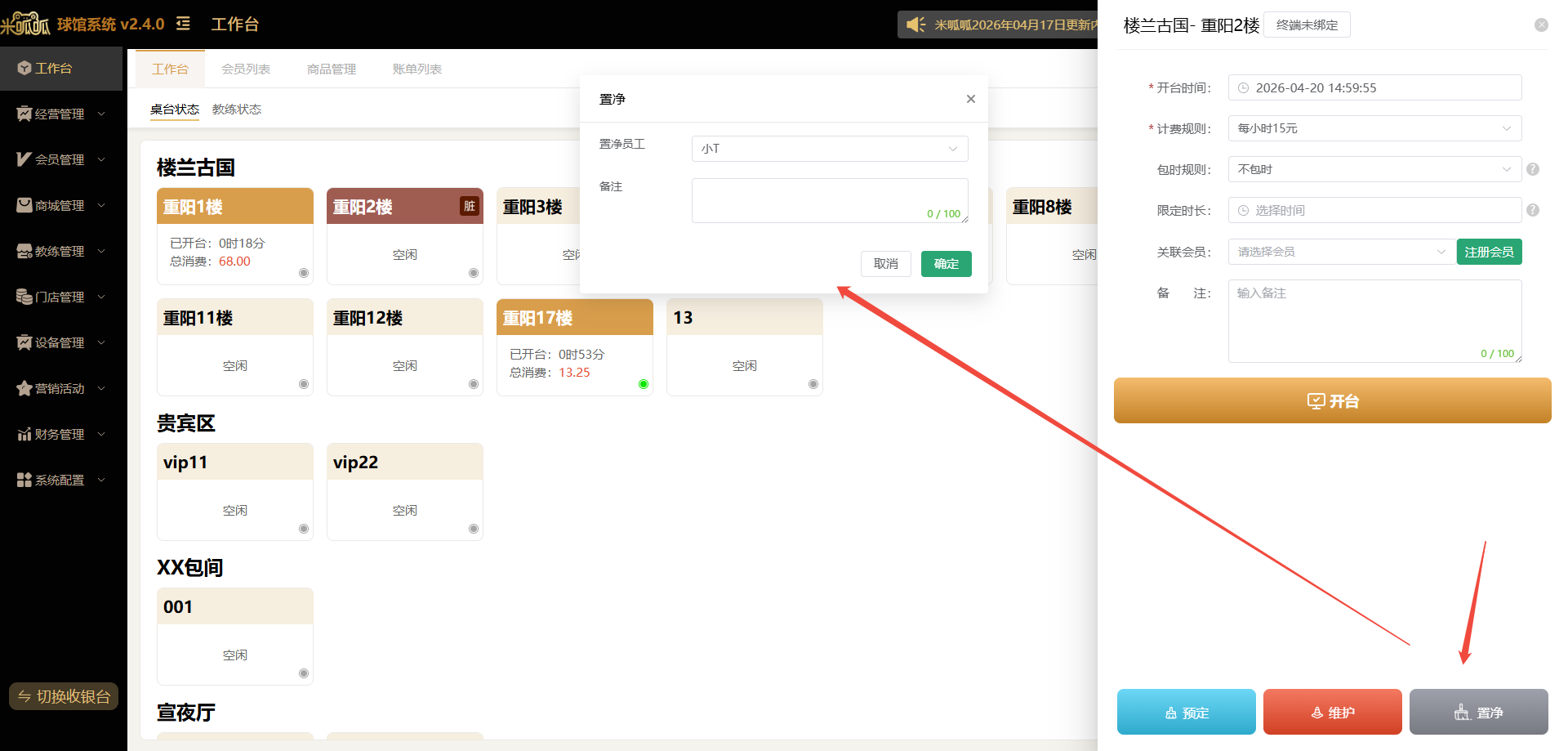Image resolution: width=1568 pixels, height=751 pixels.
Task: Click the 商城管理 sidebar icon
Action: pyautogui.click(x=24, y=205)
